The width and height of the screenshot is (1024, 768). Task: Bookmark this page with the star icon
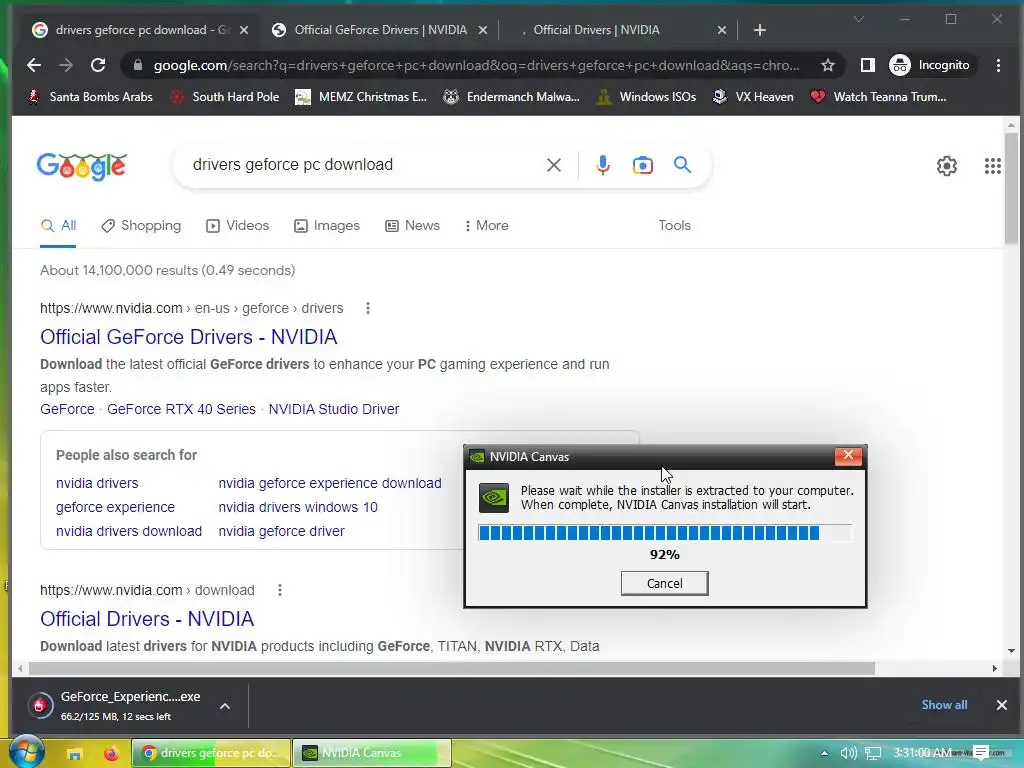click(827, 65)
